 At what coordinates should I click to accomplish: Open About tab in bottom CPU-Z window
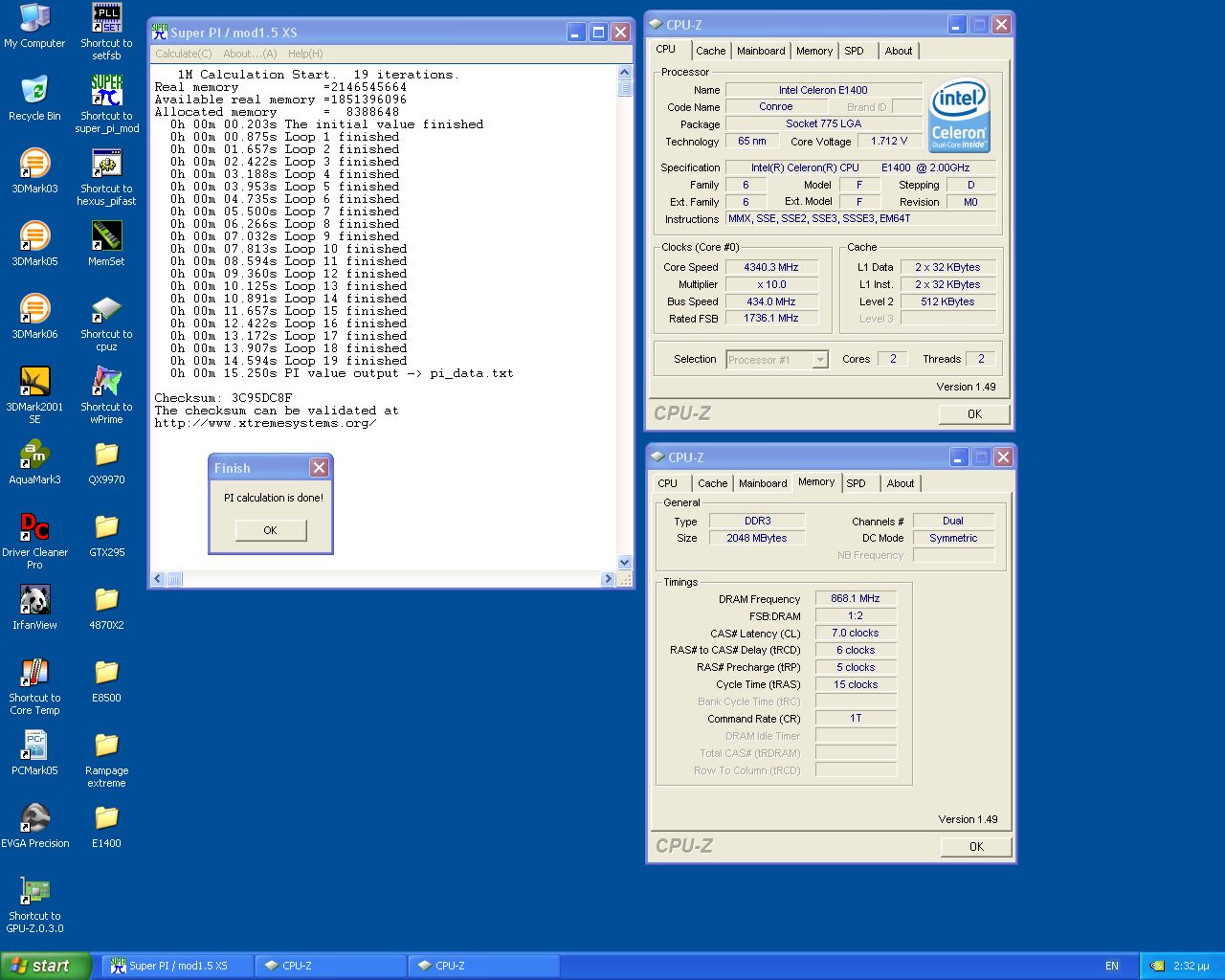(x=900, y=483)
